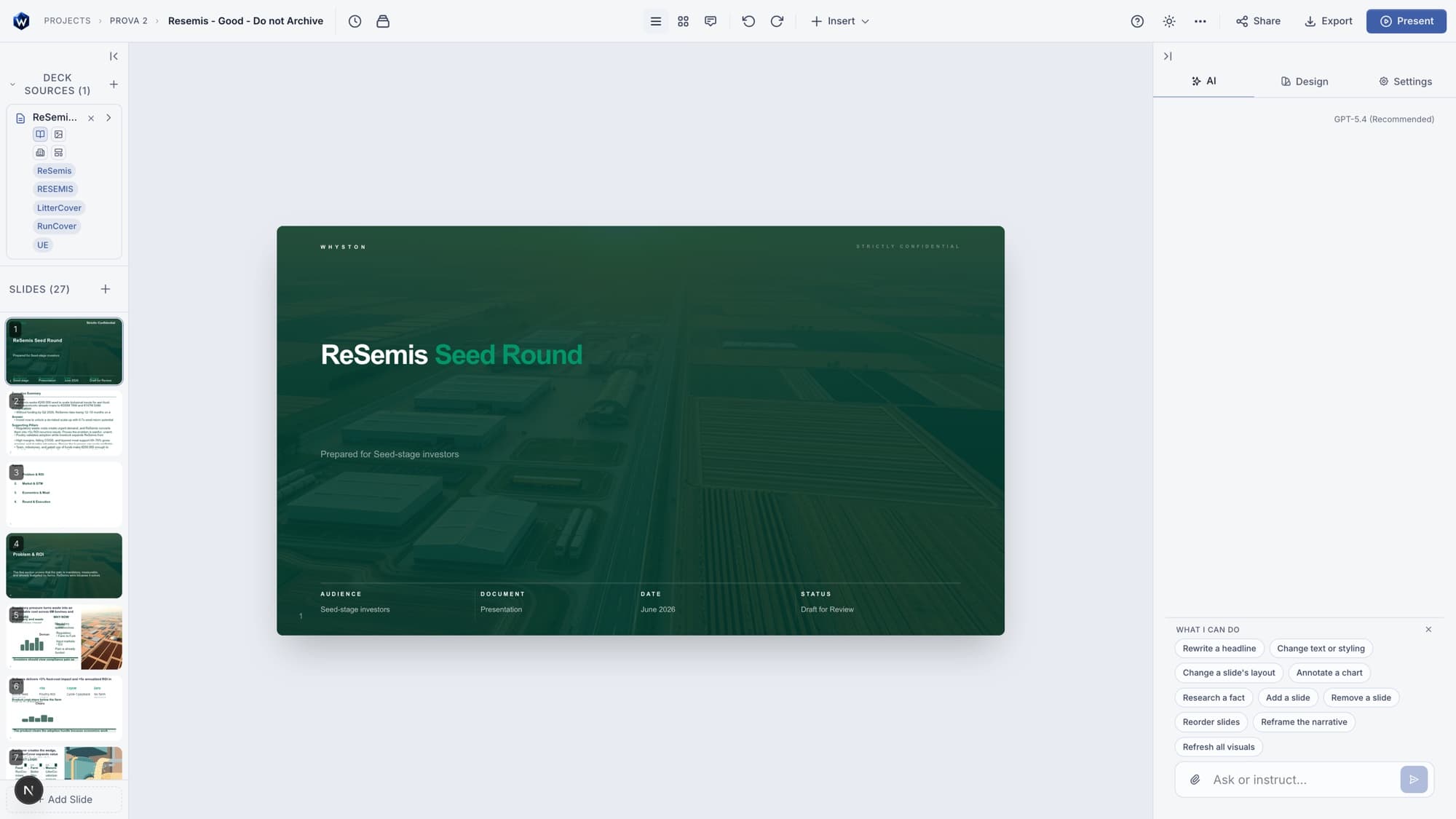The height and width of the screenshot is (819, 1456).
Task: Click the Add Slide button
Action: [64, 799]
